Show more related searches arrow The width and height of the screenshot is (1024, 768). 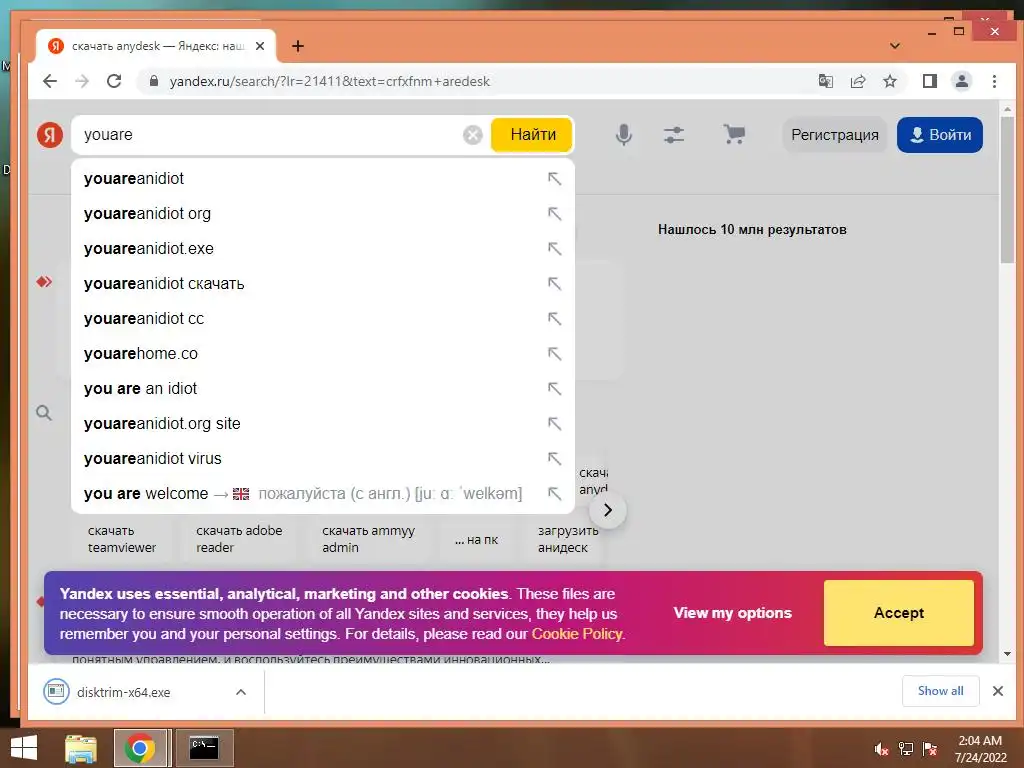coord(608,510)
